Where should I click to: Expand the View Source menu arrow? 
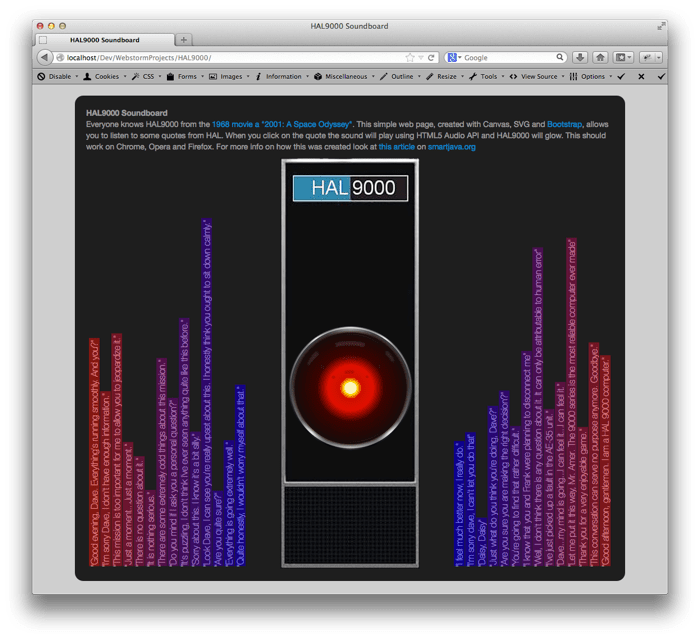click(562, 76)
